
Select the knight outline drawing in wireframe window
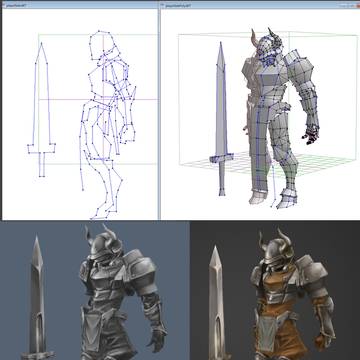pyautogui.click(x=108, y=125)
